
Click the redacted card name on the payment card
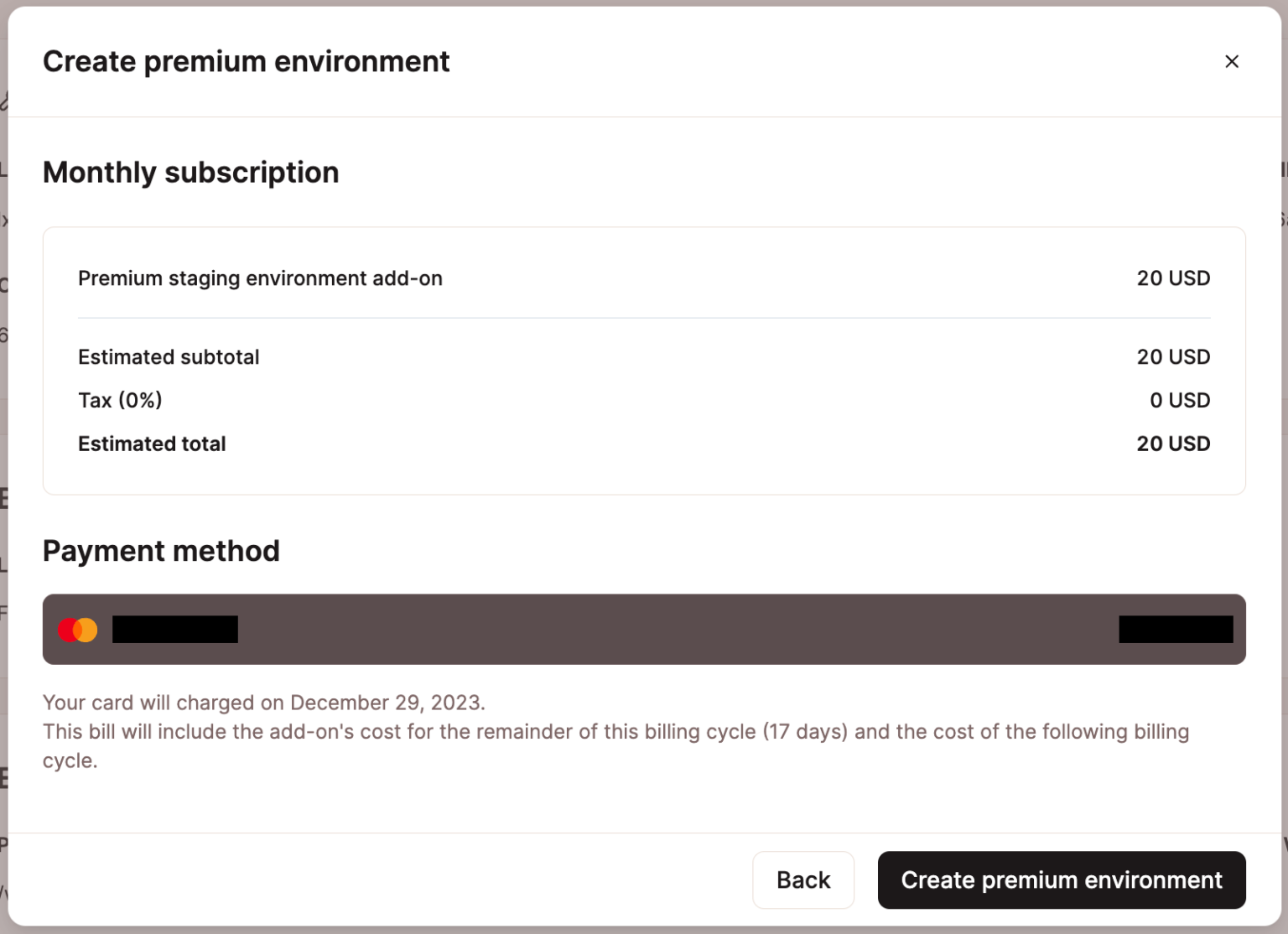click(174, 629)
